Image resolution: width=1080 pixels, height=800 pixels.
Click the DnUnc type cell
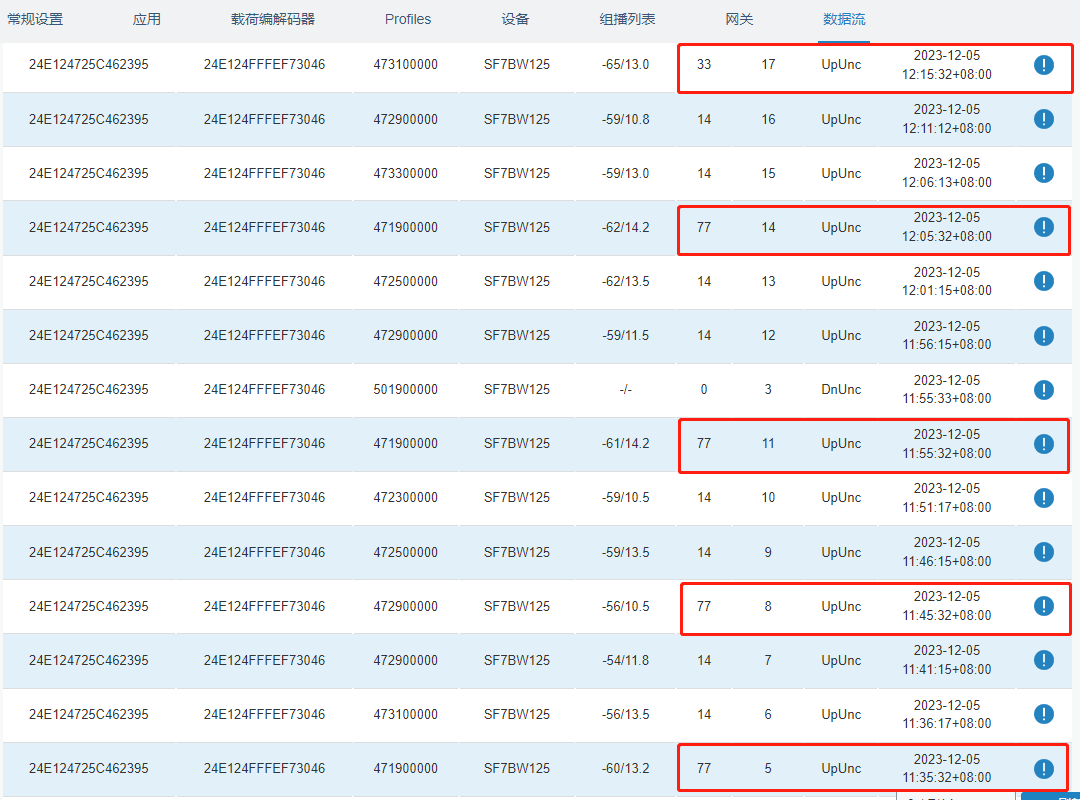tap(841, 389)
